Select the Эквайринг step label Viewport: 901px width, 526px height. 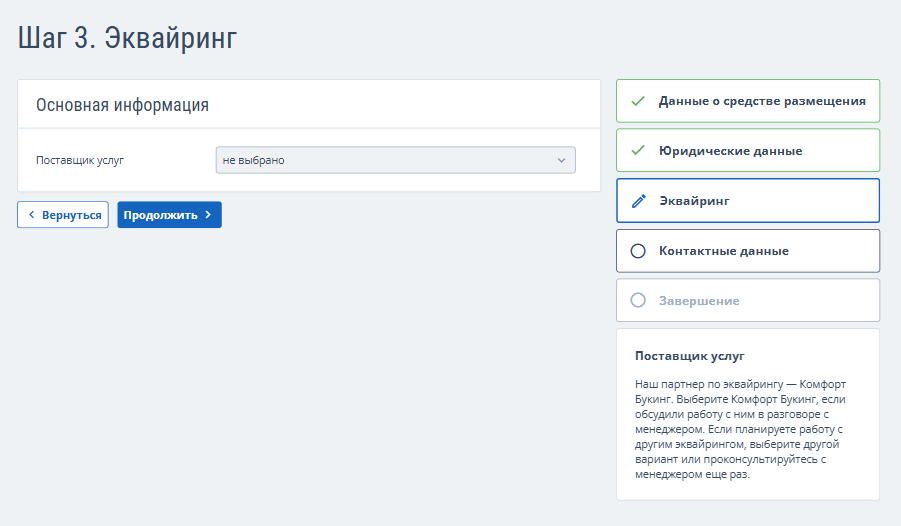(694, 201)
